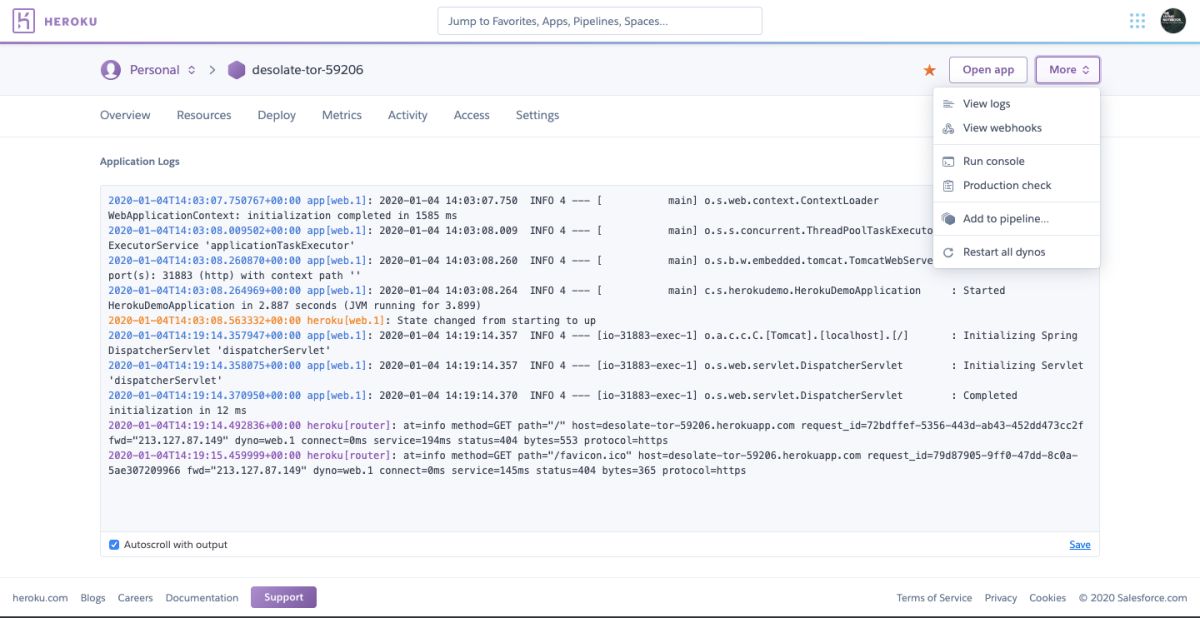The height and width of the screenshot is (618, 1200).
Task: Open the app switcher grid icon
Action: pos(1137,20)
